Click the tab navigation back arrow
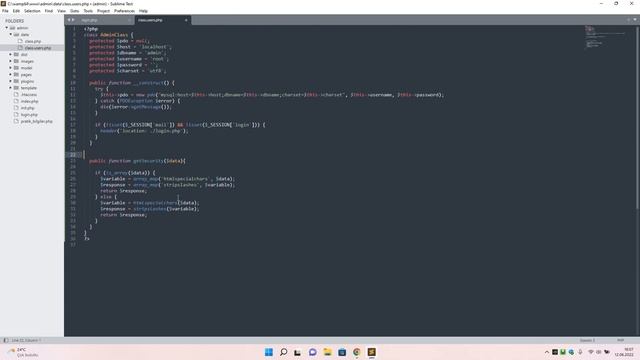This screenshot has width=640, height=360. (x=69, y=20)
